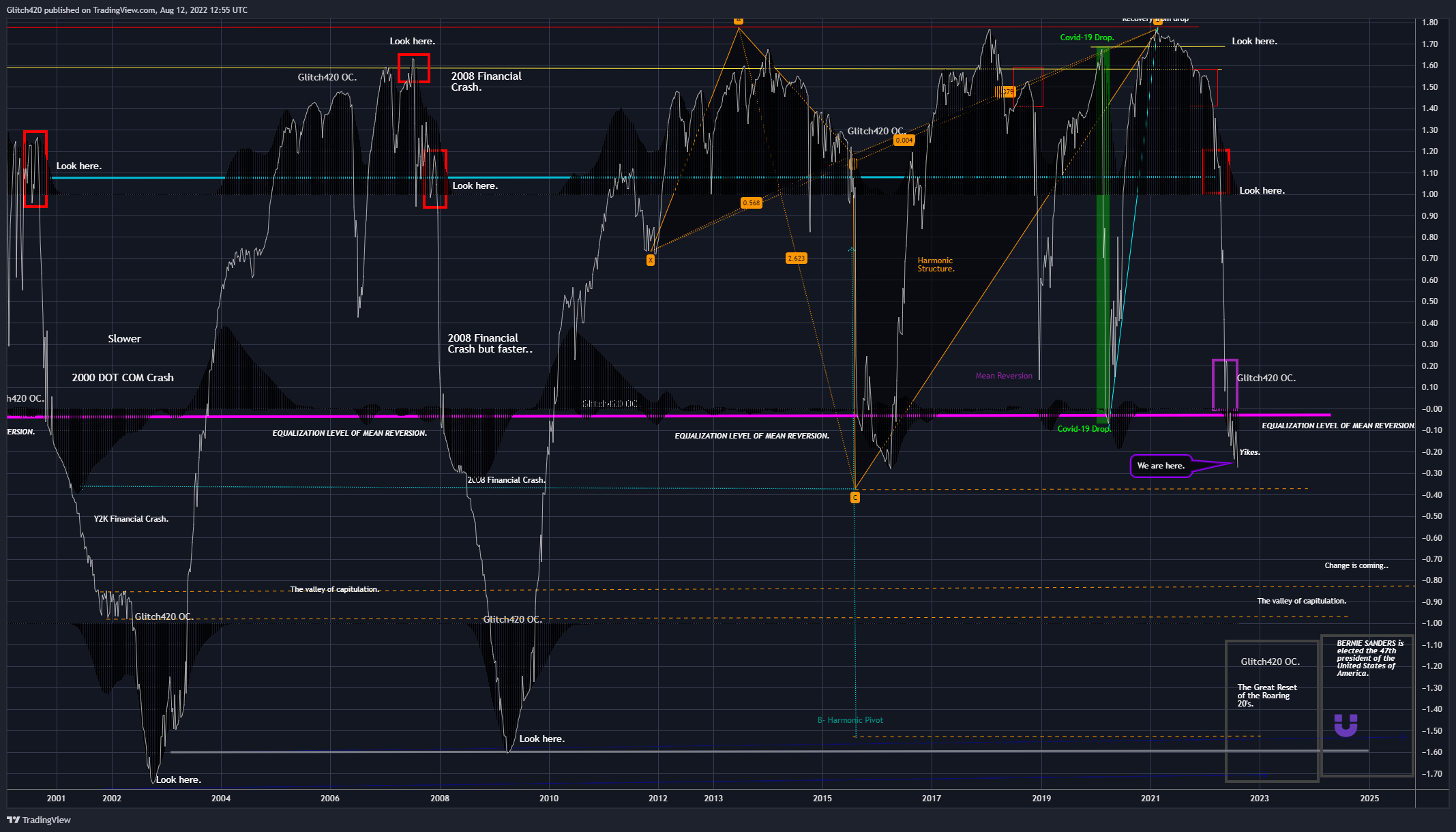Click the '2000 DOT COM Crash' annotation

point(123,378)
